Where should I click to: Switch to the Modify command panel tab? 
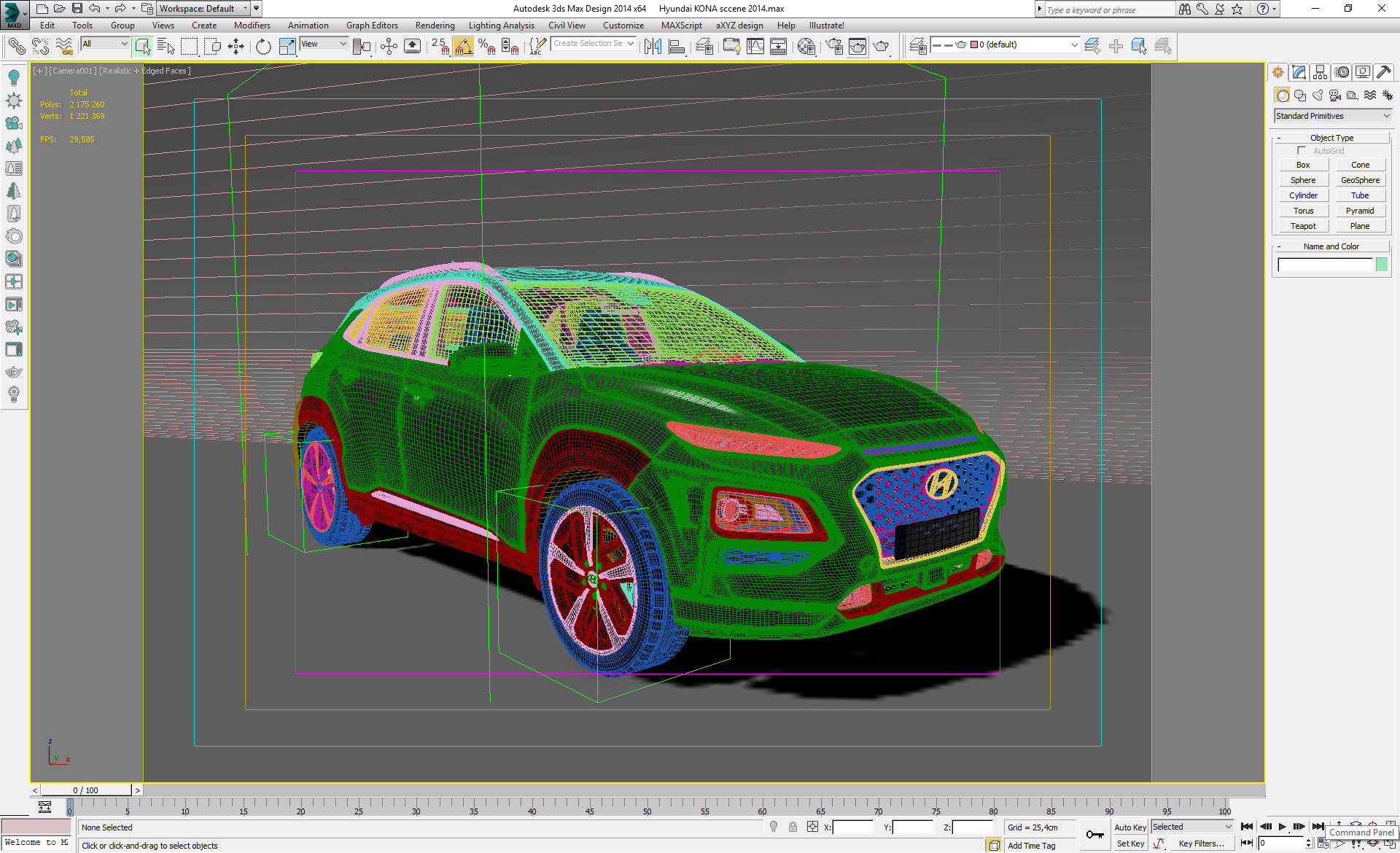tap(1299, 72)
